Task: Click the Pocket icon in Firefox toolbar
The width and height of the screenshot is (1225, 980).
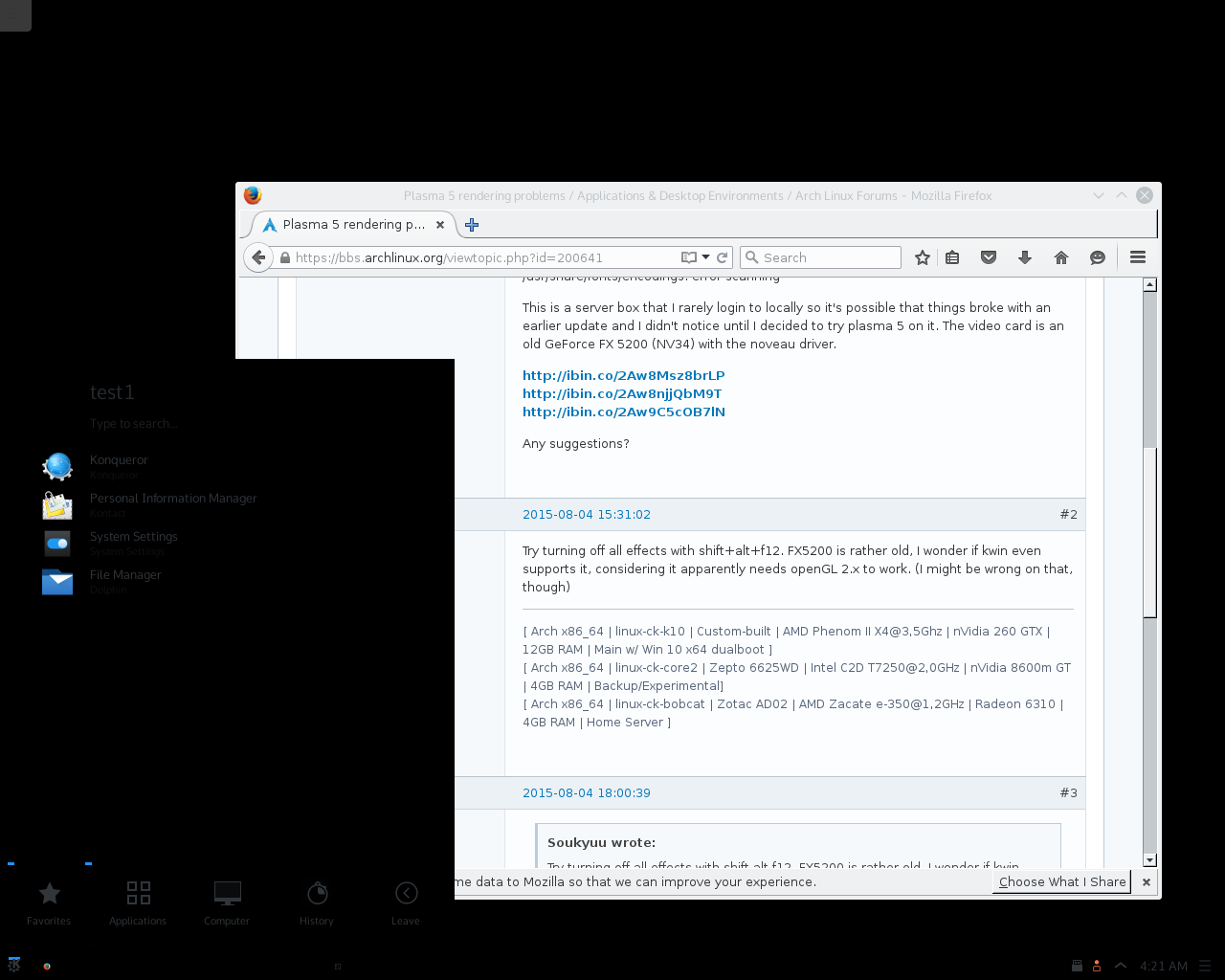Action: (989, 257)
